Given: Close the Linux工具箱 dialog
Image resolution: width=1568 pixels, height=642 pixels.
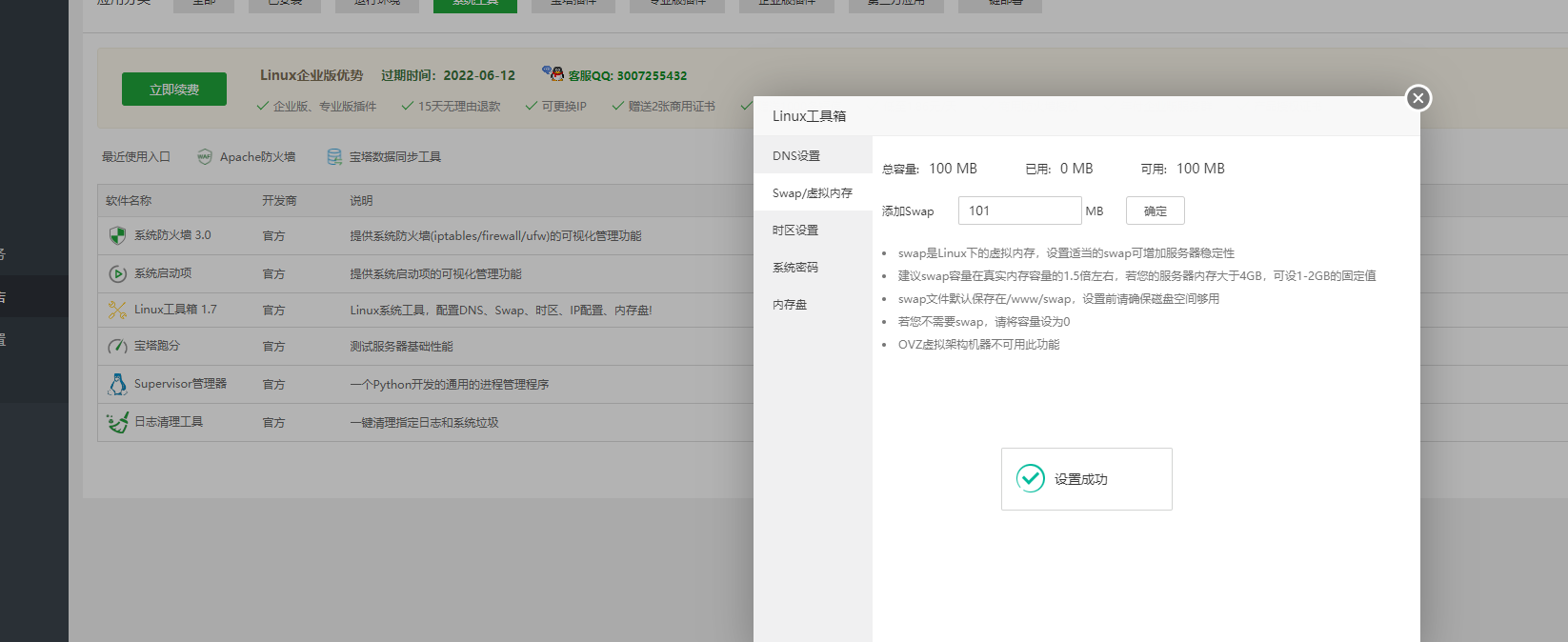Looking at the screenshot, I should 1418,98.
